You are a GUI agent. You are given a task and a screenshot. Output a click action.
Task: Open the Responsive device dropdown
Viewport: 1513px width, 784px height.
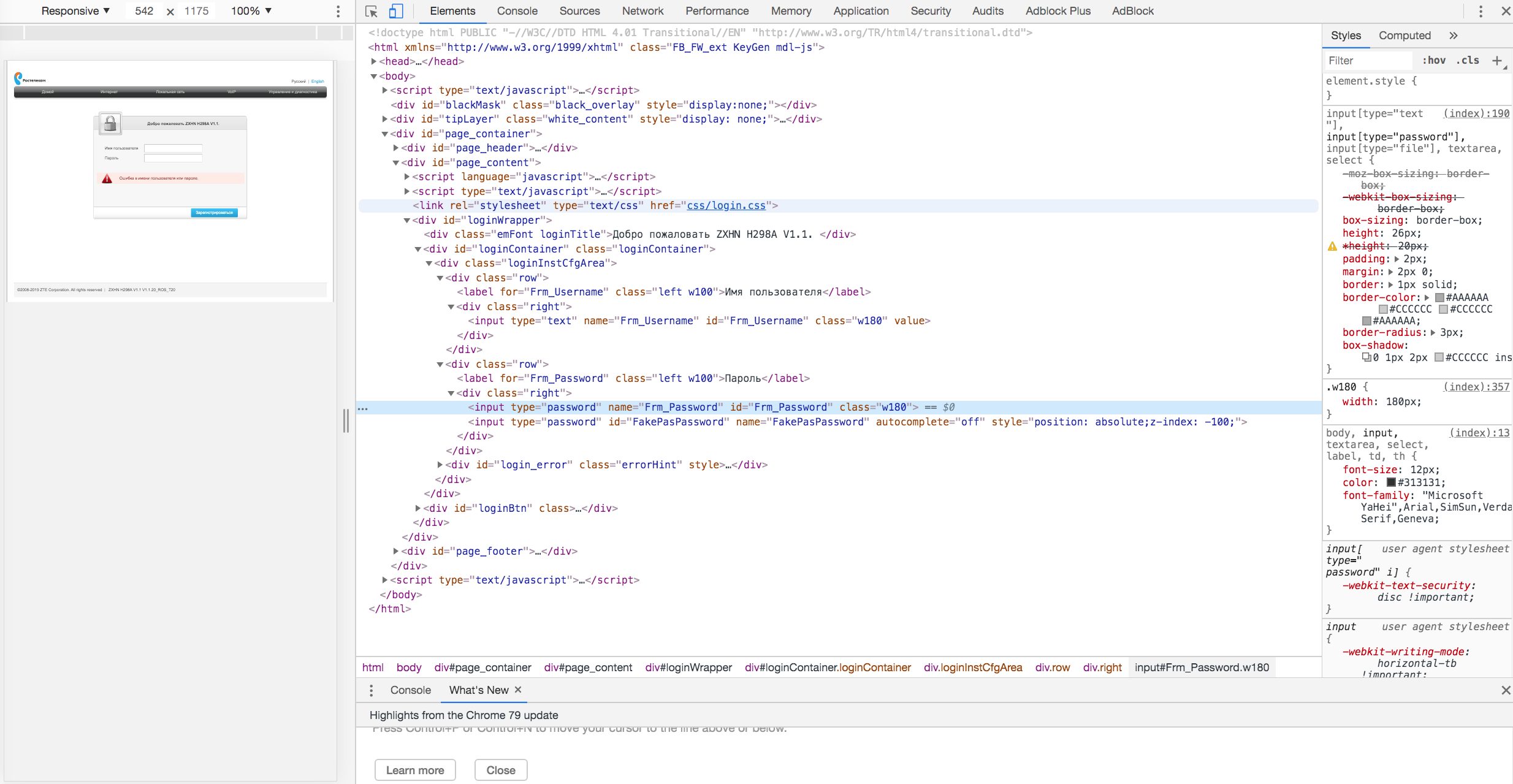(x=75, y=11)
